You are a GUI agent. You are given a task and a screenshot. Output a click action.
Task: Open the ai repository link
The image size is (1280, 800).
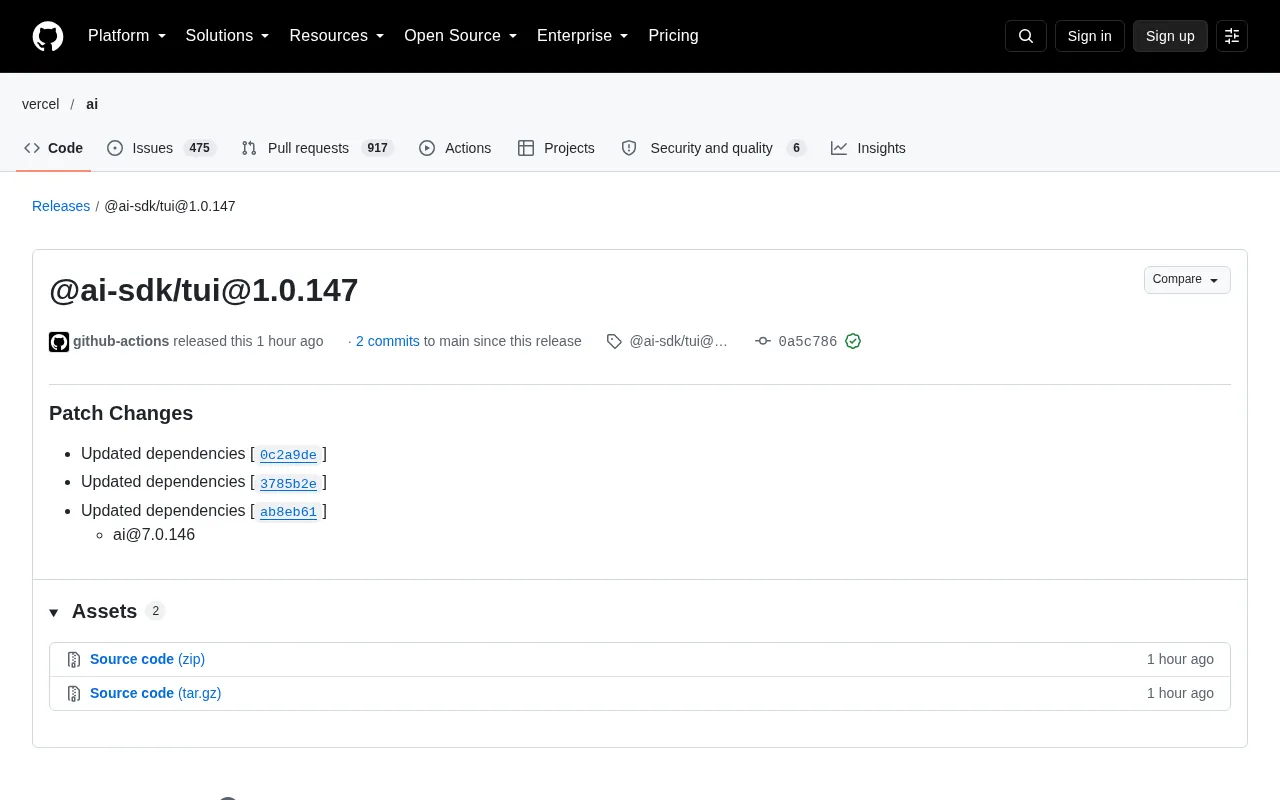pos(92,104)
